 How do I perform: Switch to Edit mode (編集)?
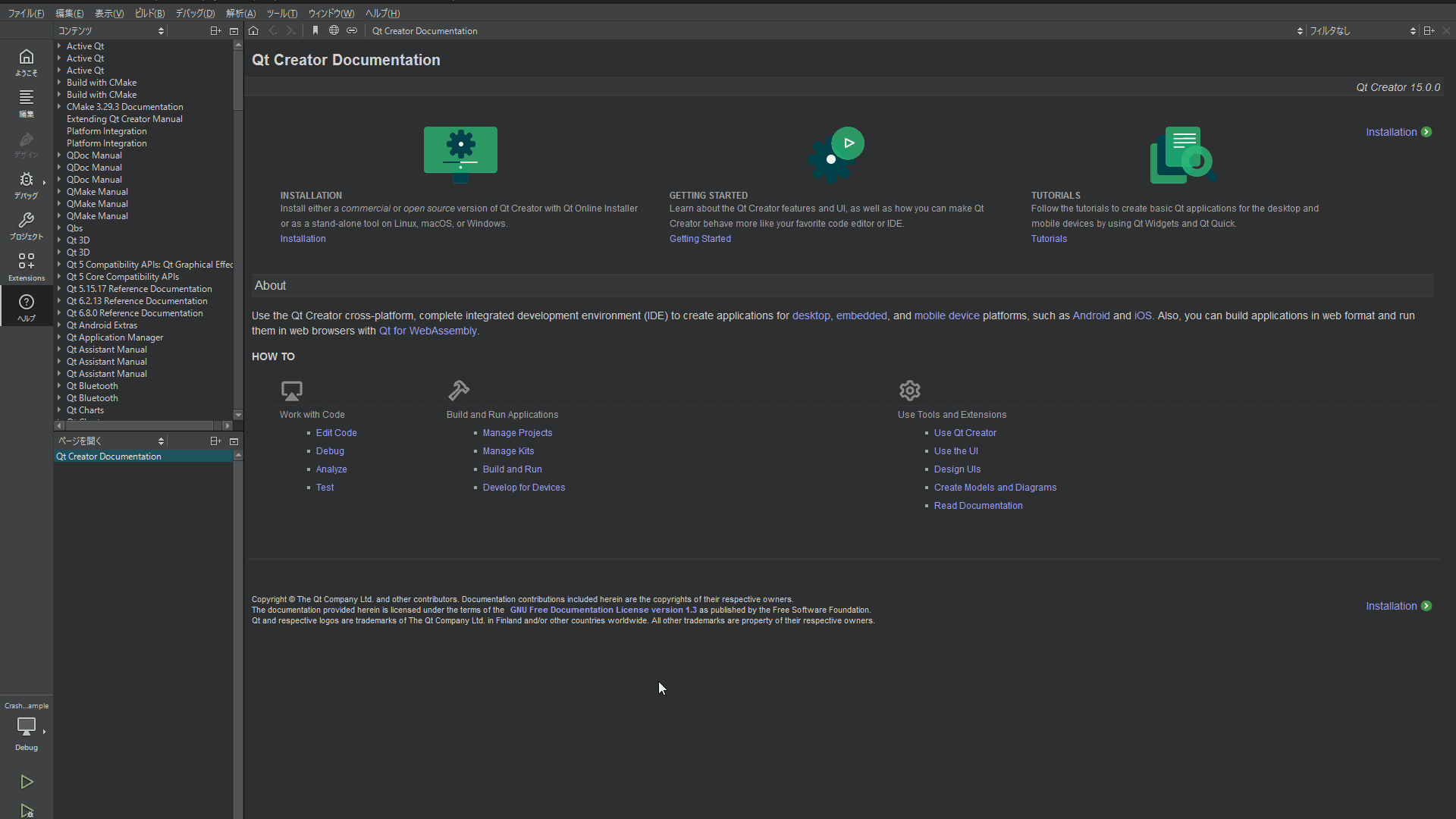point(27,103)
